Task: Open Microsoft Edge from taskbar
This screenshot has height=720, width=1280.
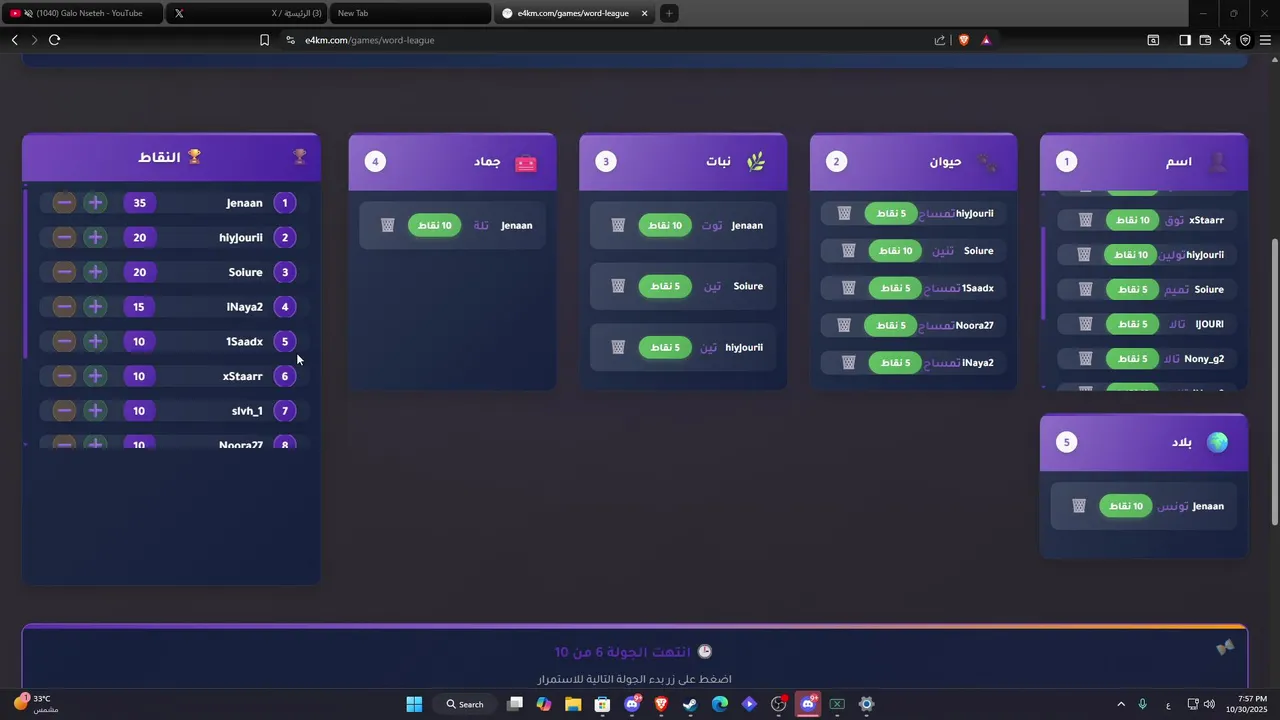Action: coord(720,704)
